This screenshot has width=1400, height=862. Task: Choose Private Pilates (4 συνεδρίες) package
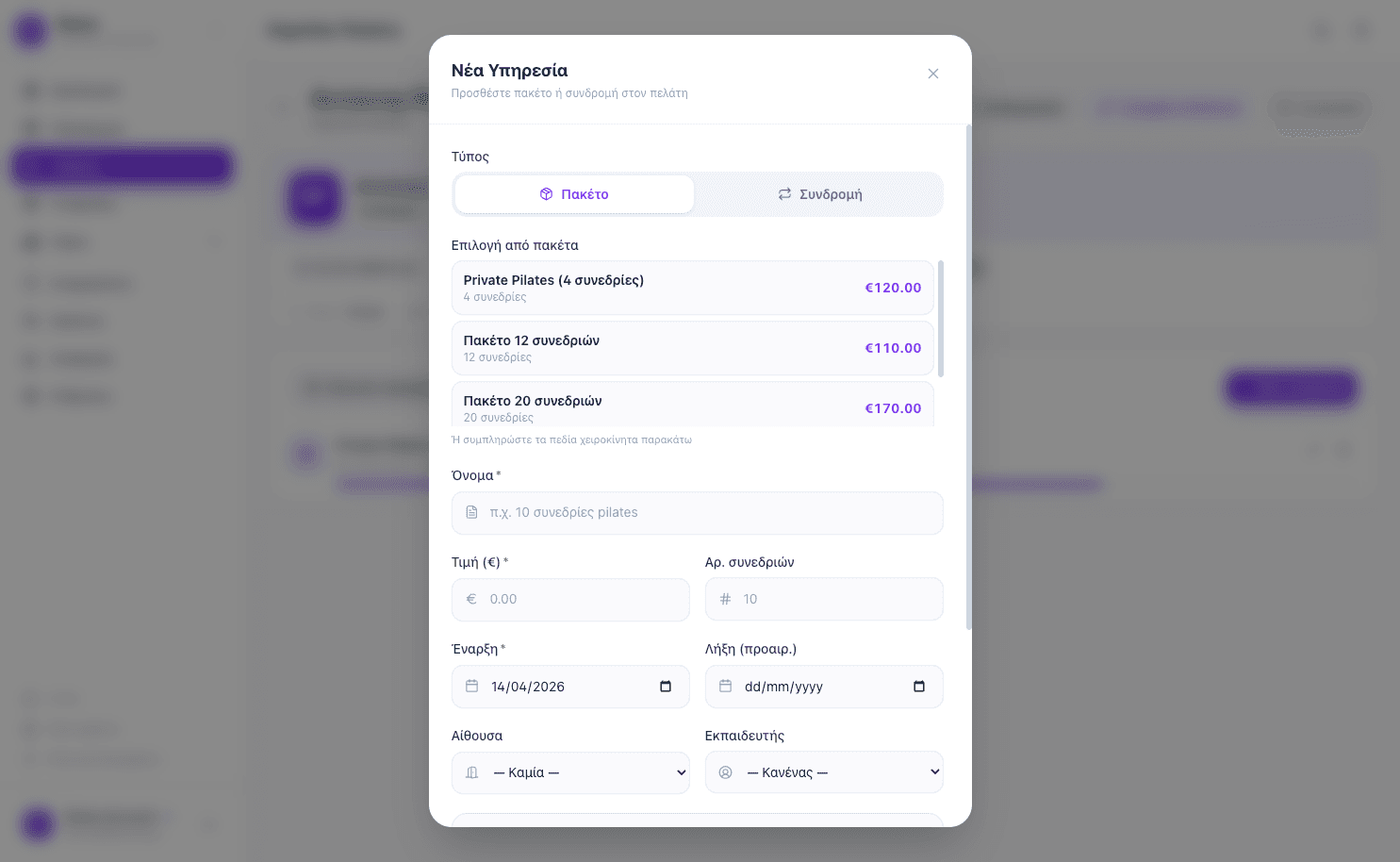pos(692,288)
